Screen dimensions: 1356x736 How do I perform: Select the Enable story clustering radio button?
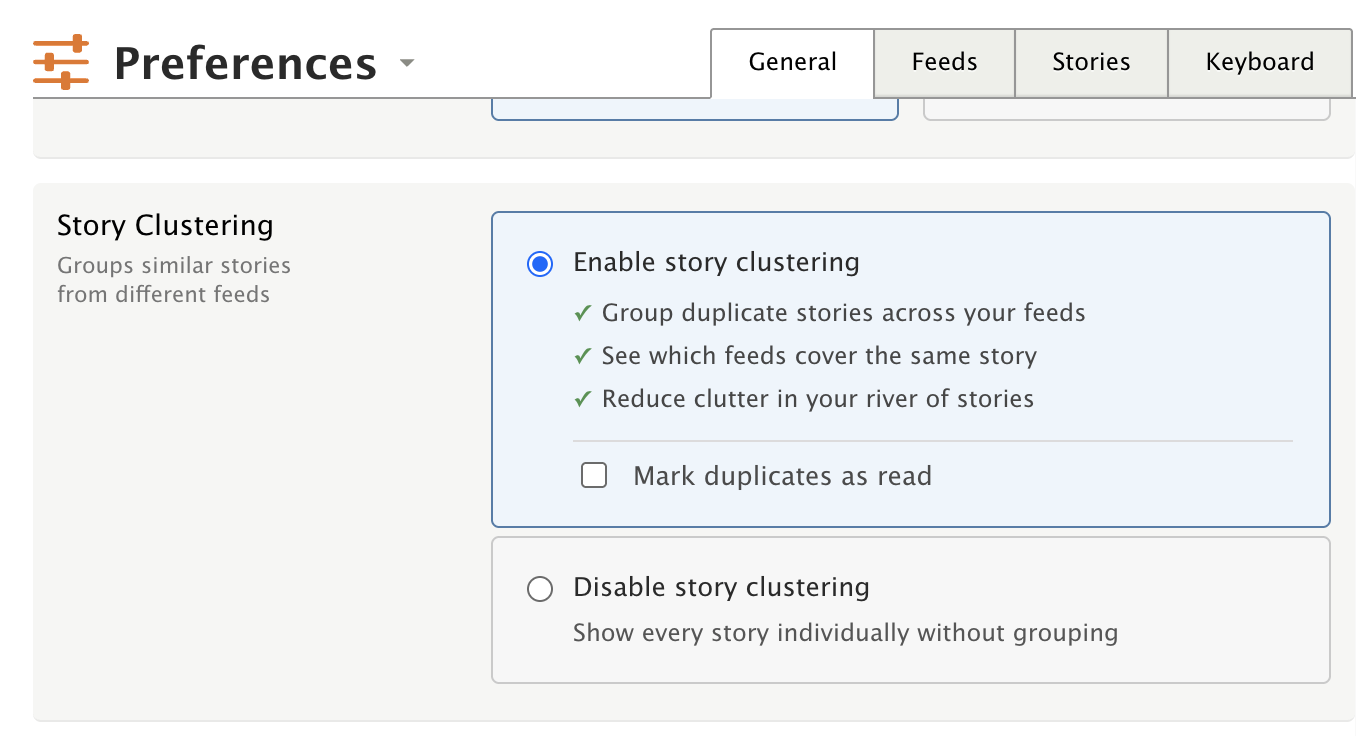coord(540,264)
